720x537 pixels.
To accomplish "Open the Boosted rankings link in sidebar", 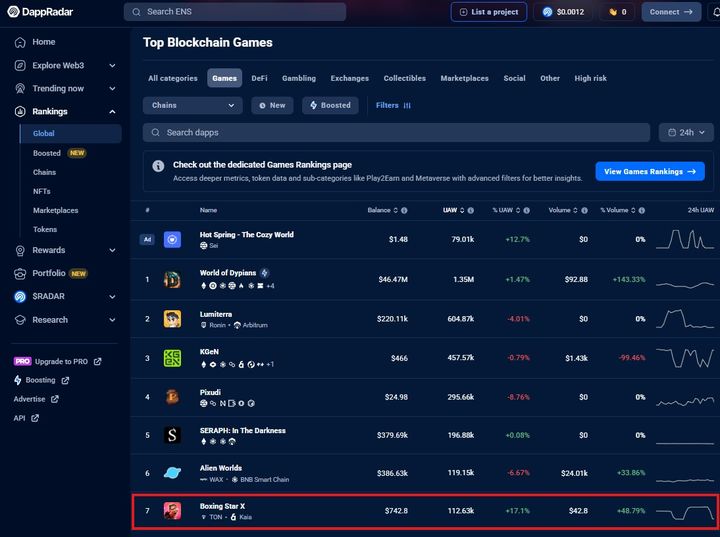I will tap(47, 153).
